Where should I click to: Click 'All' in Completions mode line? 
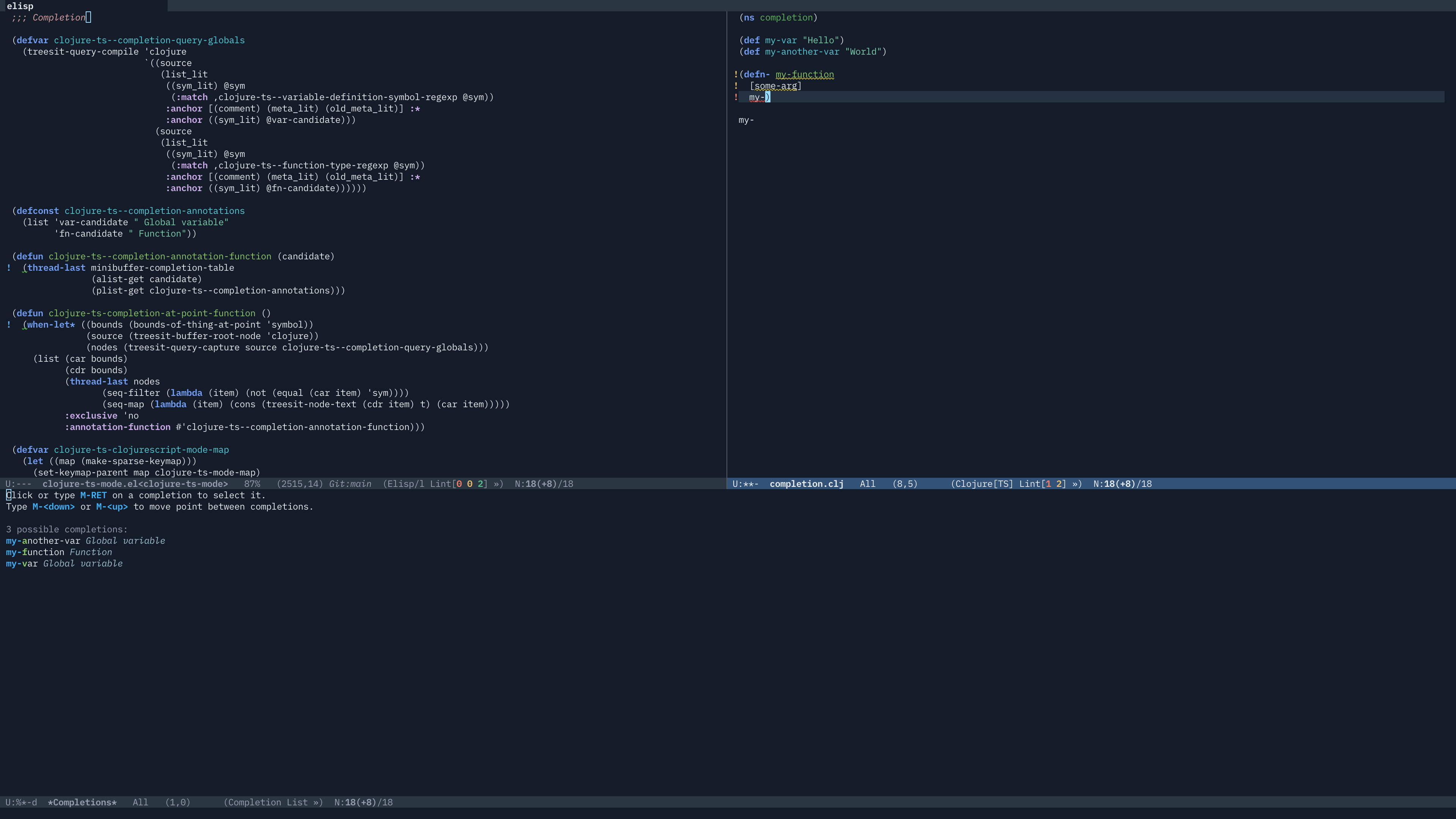click(140, 803)
